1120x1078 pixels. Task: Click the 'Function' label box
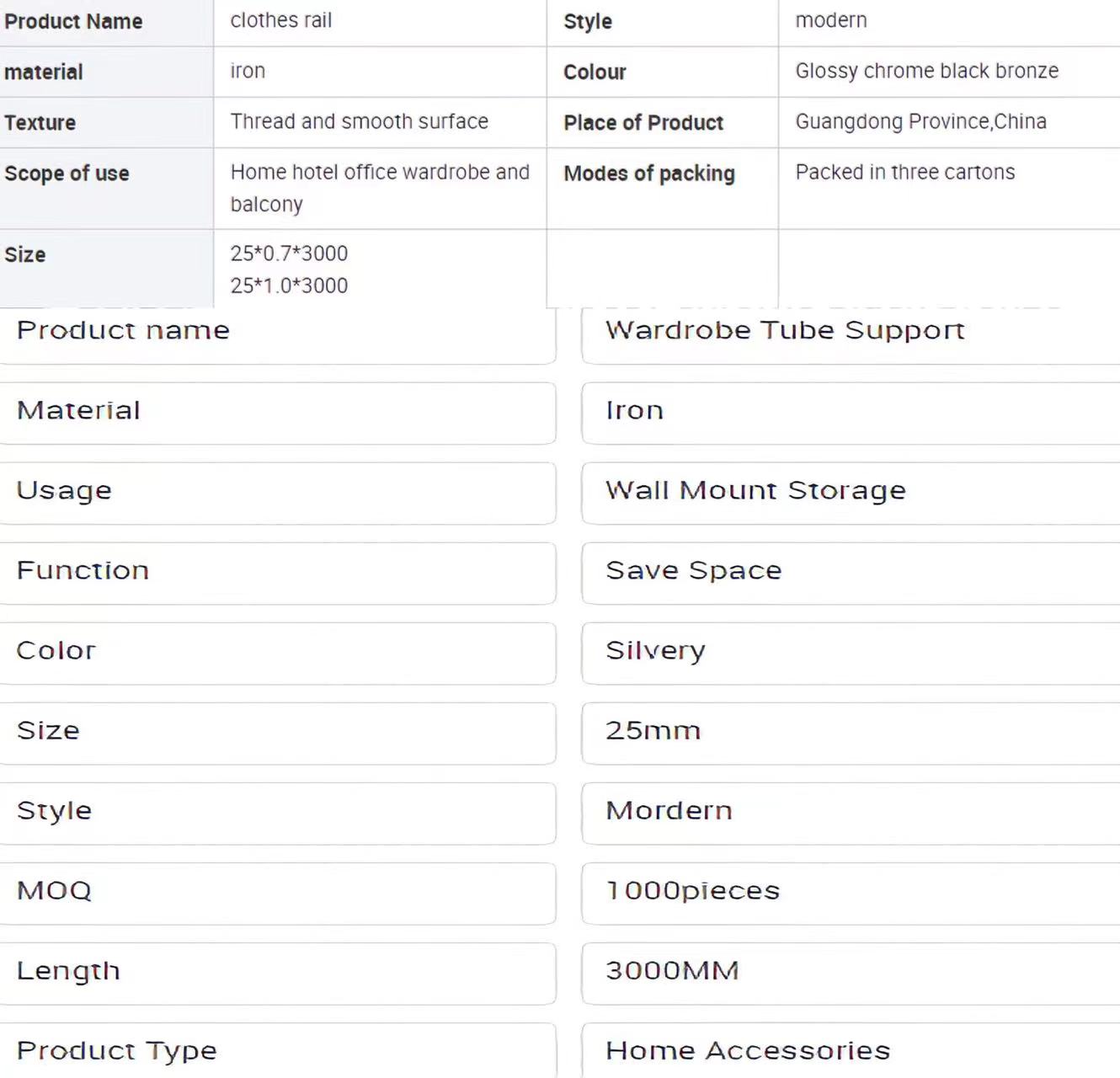click(83, 571)
